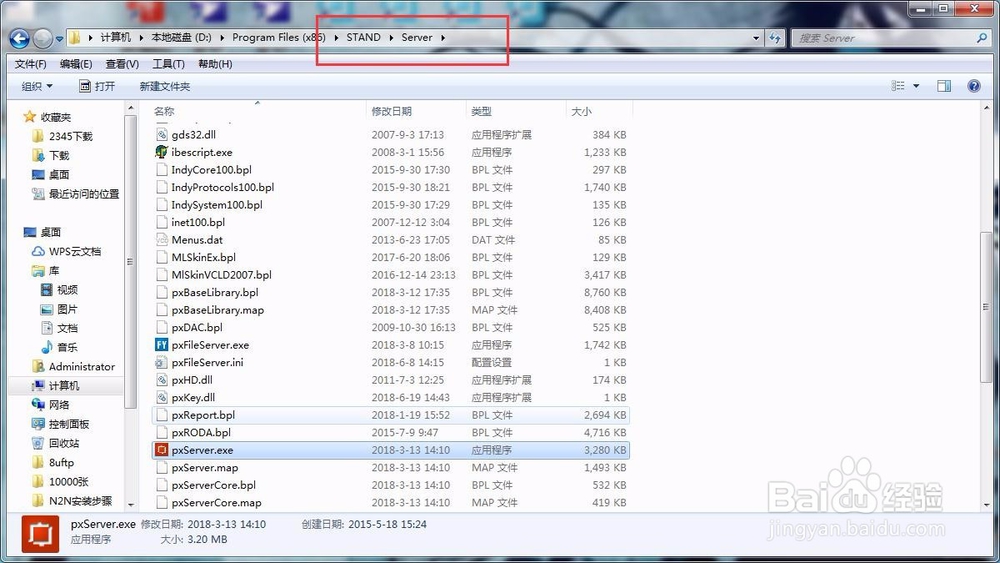Open the view options dropdown arrow
1000x563 pixels.
tap(916, 86)
